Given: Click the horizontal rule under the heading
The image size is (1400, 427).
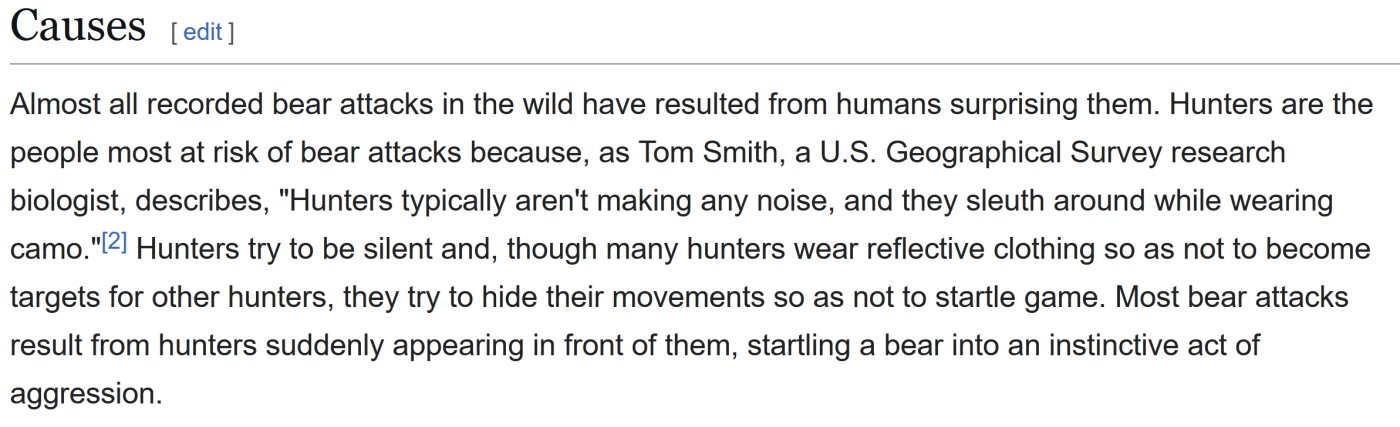Looking at the screenshot, I should (700, 64).
